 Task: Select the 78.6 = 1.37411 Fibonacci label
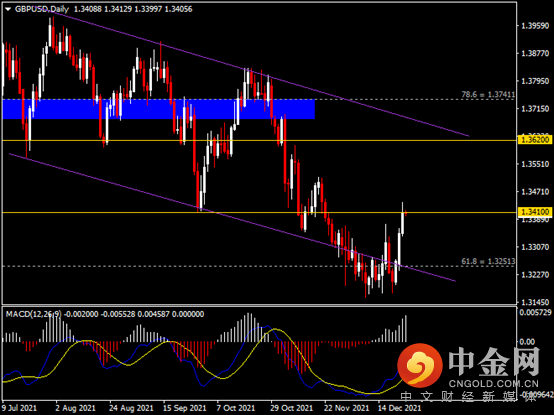click(488, 95)
